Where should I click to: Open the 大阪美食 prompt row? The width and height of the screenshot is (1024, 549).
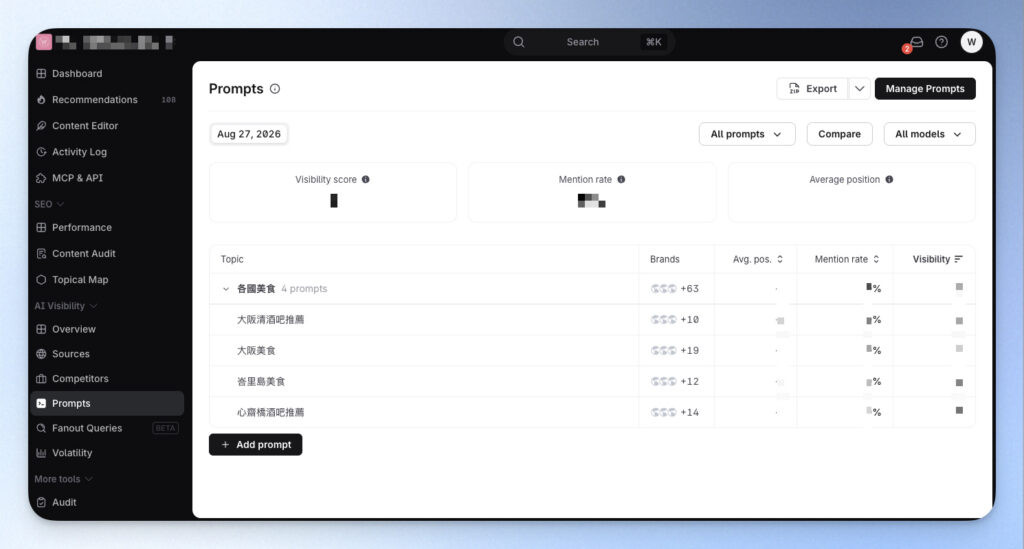point(592,351)
